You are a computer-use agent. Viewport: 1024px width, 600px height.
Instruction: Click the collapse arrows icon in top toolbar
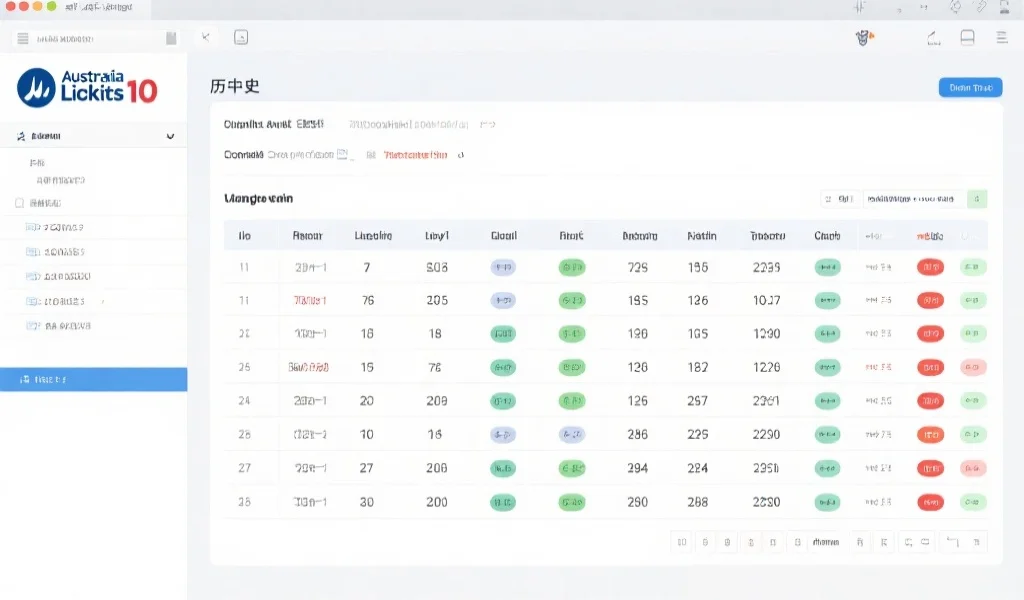click(206, 38)
